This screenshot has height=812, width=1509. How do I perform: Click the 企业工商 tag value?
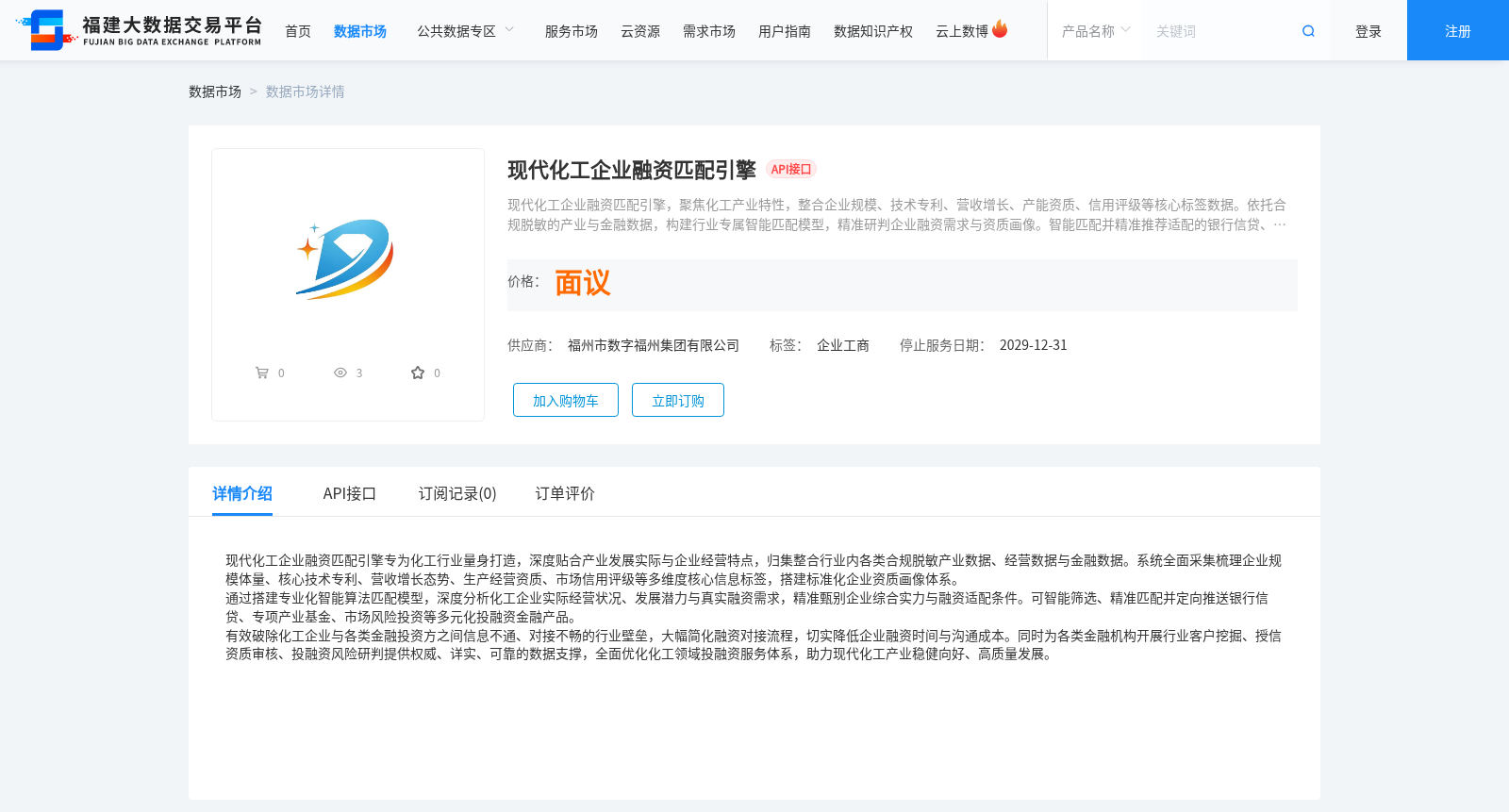click(843, 345)
